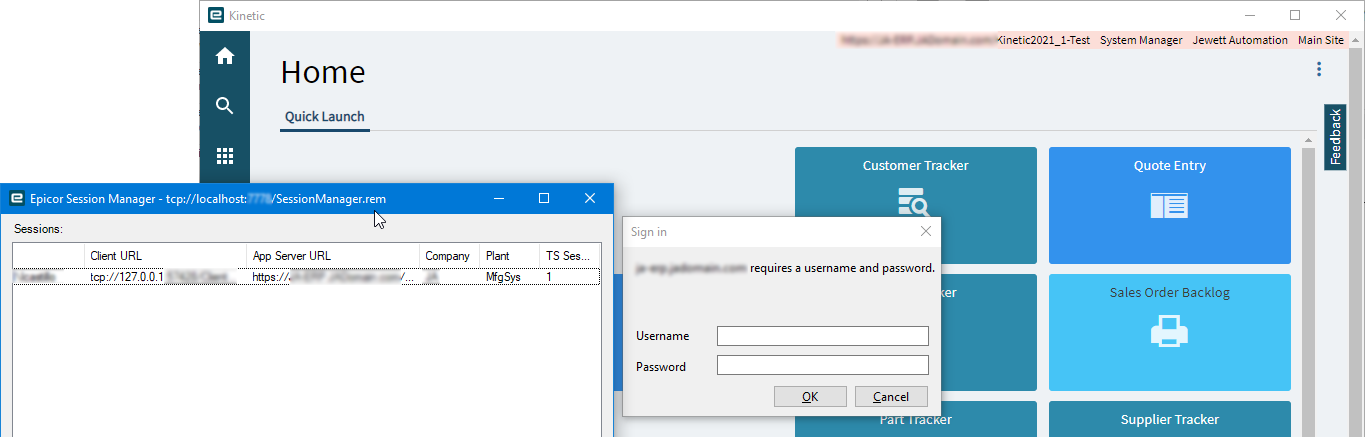
Task: Click the Username input field
Action: [823, 336]
